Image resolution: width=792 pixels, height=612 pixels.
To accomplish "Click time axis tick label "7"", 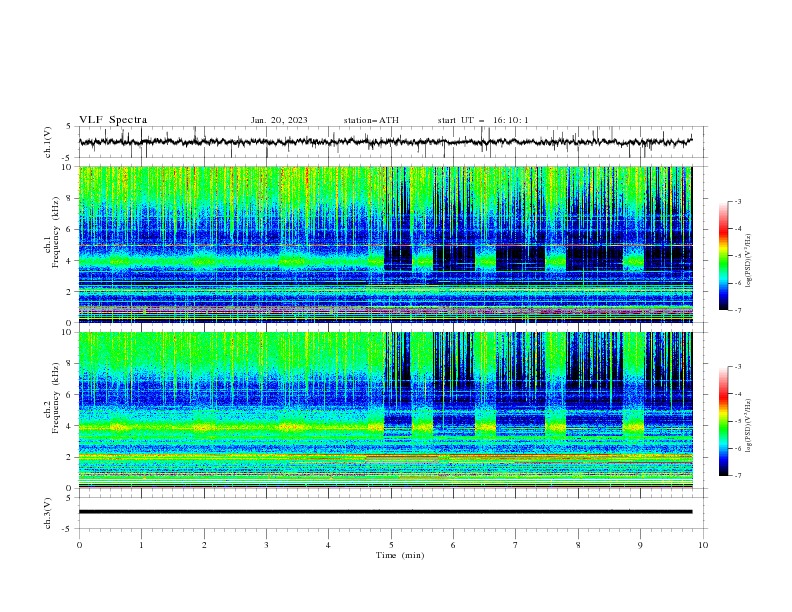I will pyautogui.click(x=516, y=545).
